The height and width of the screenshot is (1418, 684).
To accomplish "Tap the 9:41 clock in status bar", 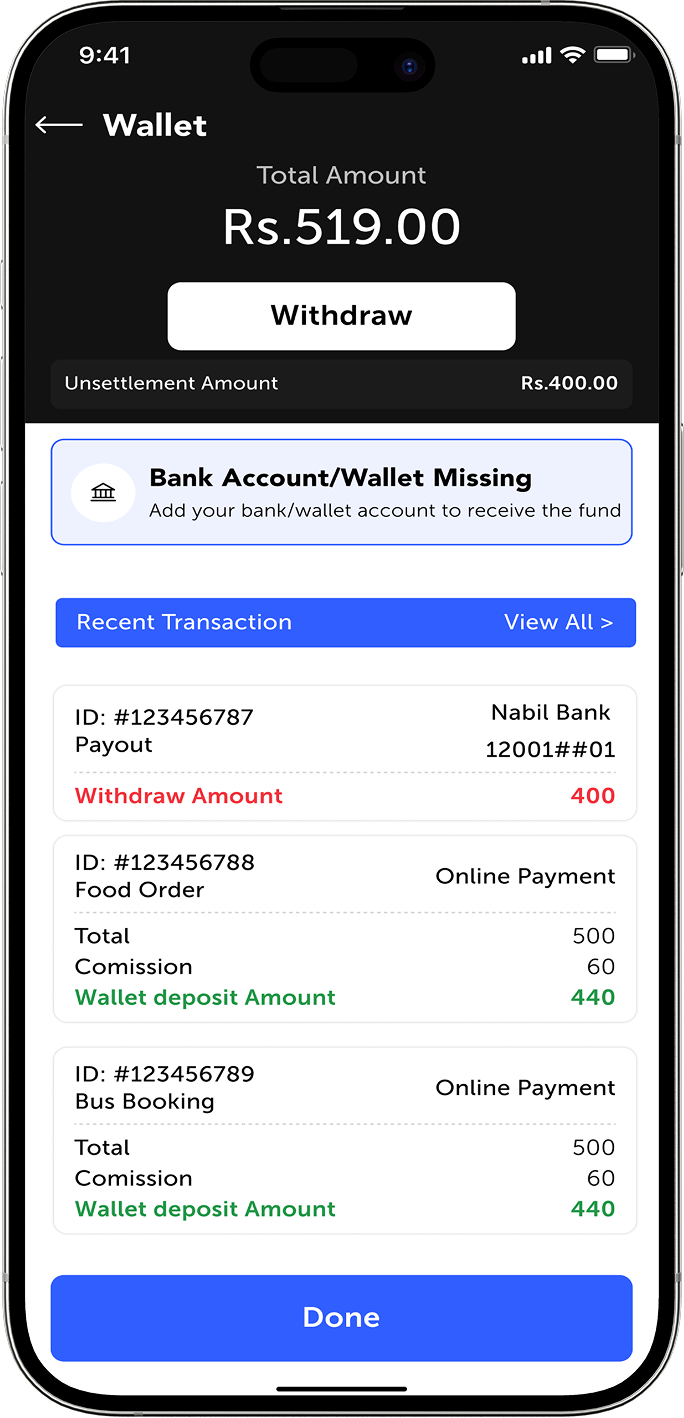I will 105,56.
